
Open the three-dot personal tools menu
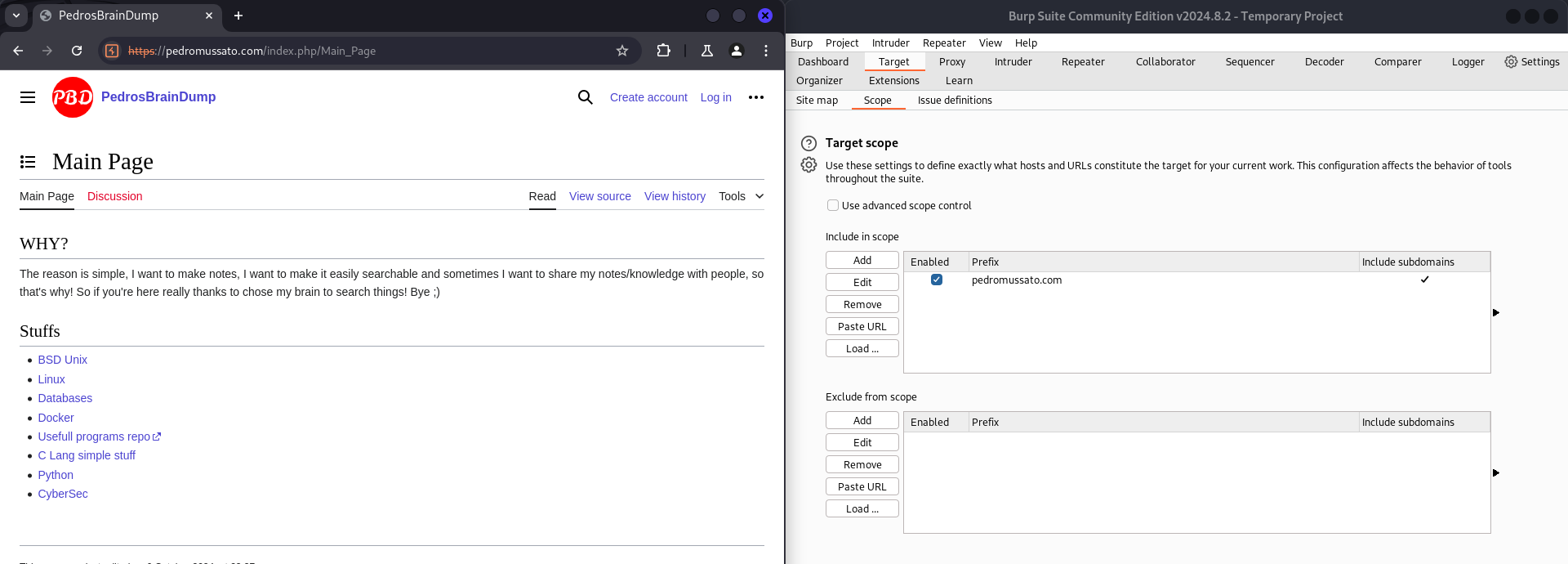coord(756,97)
